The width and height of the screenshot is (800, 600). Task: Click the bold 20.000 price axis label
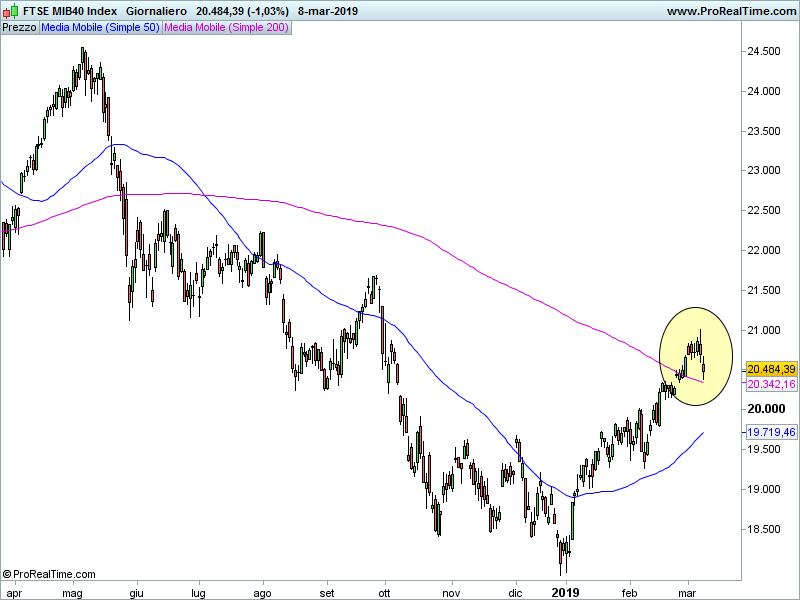tap(766, 409)
